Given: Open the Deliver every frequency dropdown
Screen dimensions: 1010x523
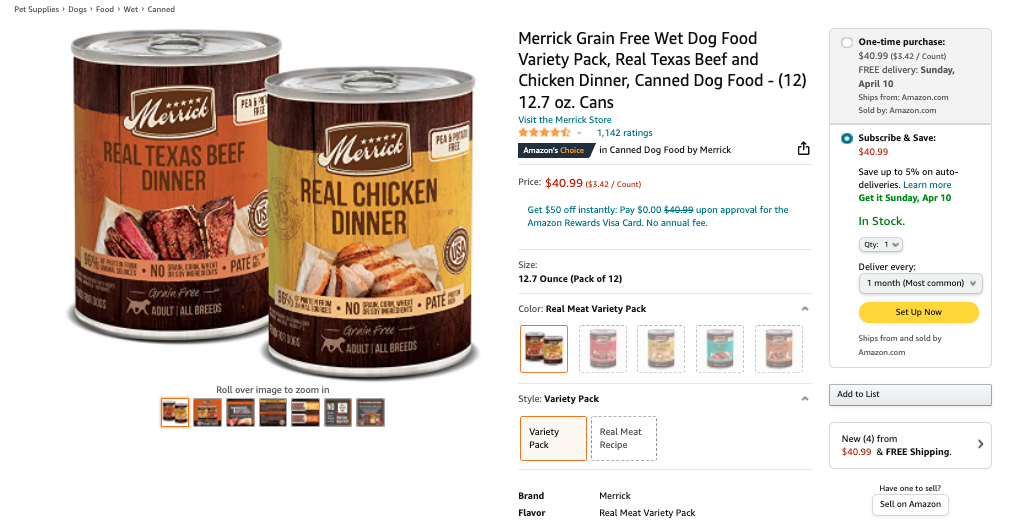Looking at the screenshot, I should coord(921,284).
